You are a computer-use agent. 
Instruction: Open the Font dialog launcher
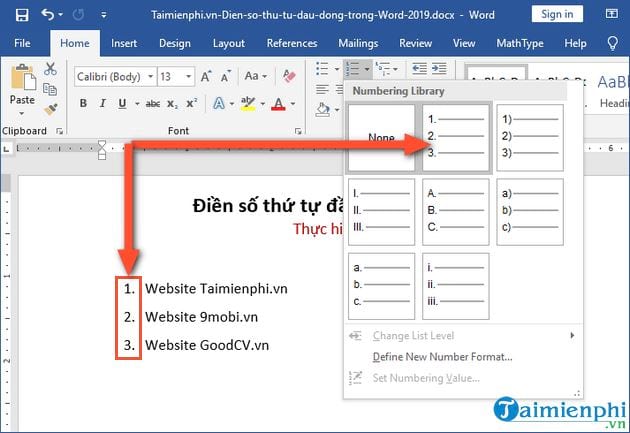pyautogui.click(x=298, y=131)
